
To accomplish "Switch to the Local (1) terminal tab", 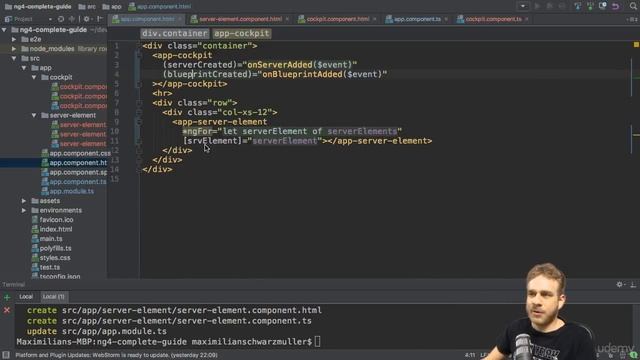I will (x=53, y=297).
